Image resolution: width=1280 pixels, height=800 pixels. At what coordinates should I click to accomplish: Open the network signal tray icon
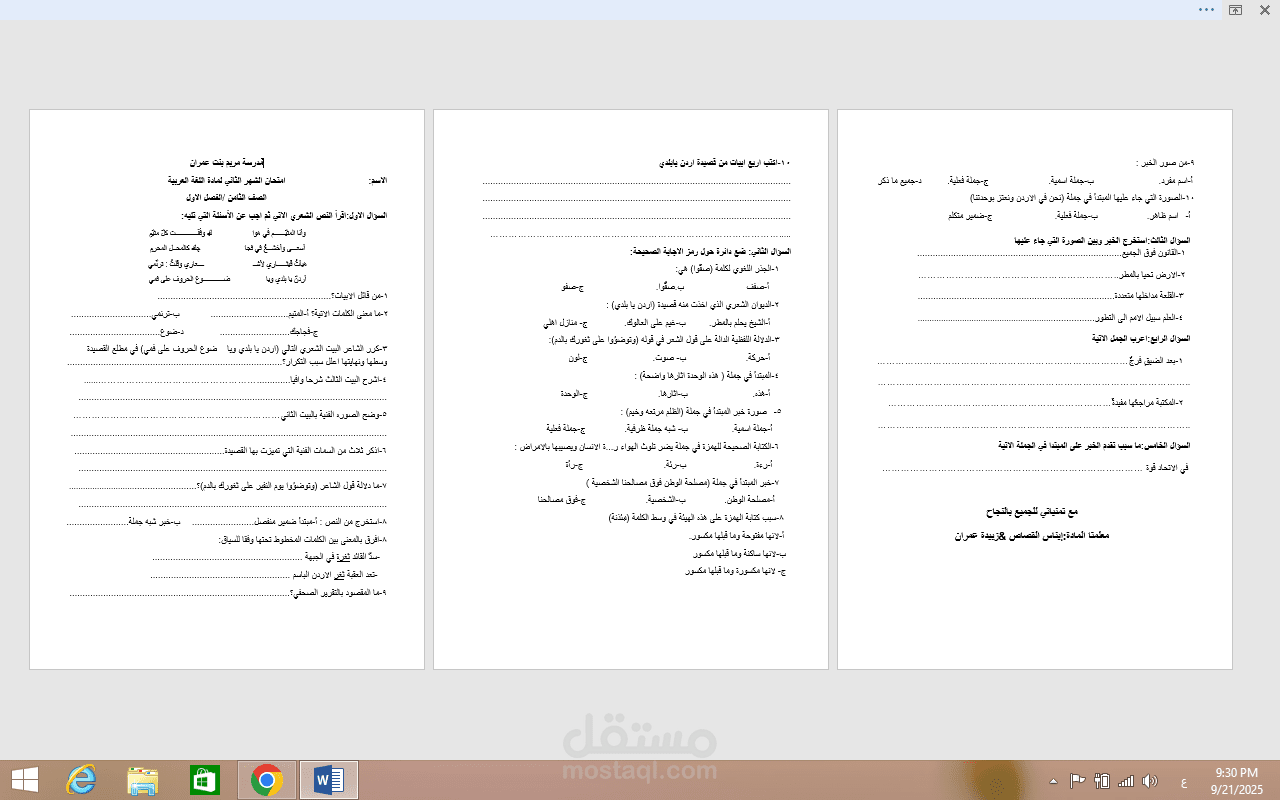click(x=1126, y=781)
